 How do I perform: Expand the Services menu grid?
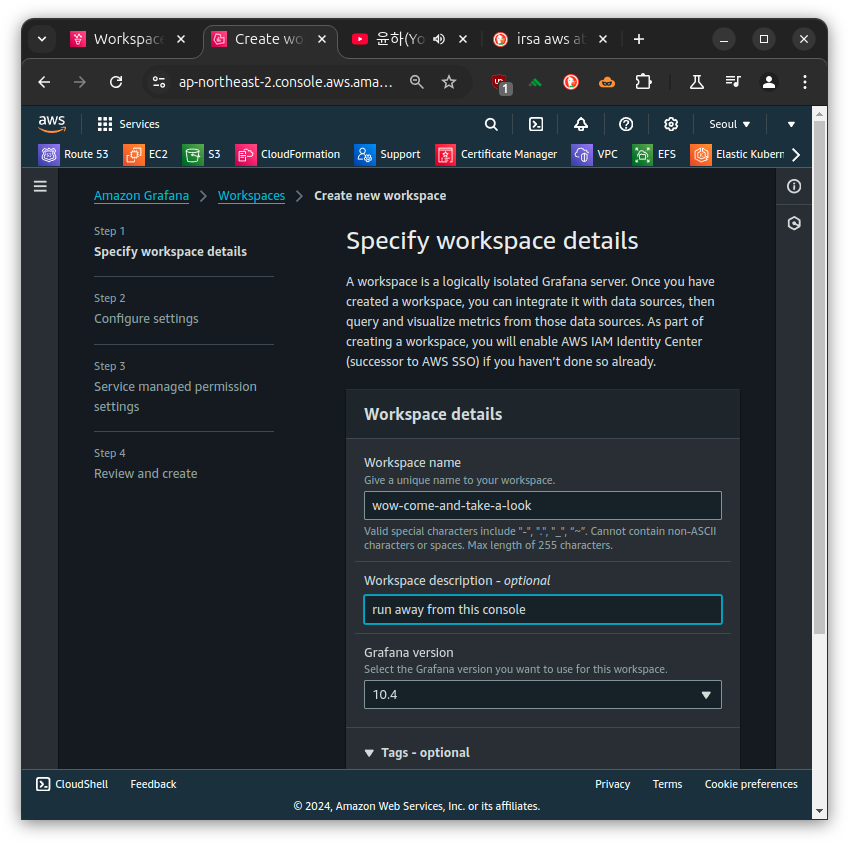coord(128,125)
